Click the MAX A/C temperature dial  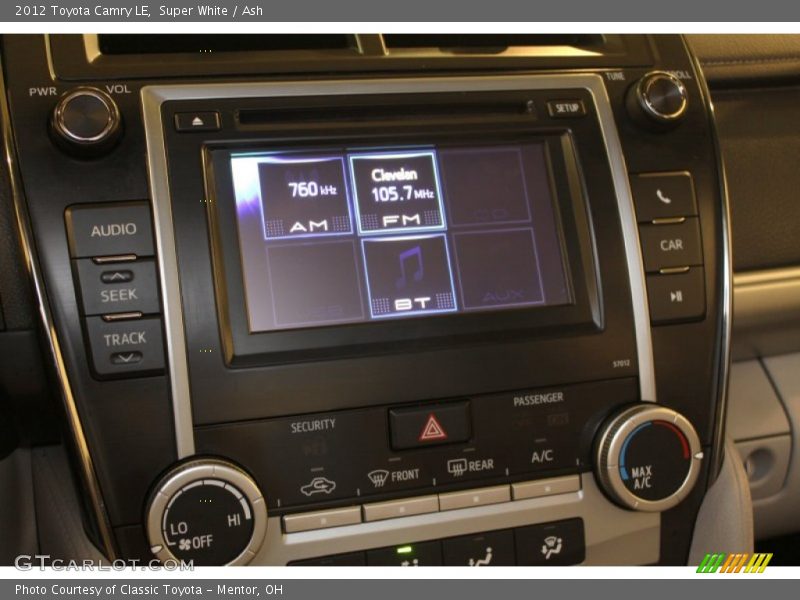point(648,459)
